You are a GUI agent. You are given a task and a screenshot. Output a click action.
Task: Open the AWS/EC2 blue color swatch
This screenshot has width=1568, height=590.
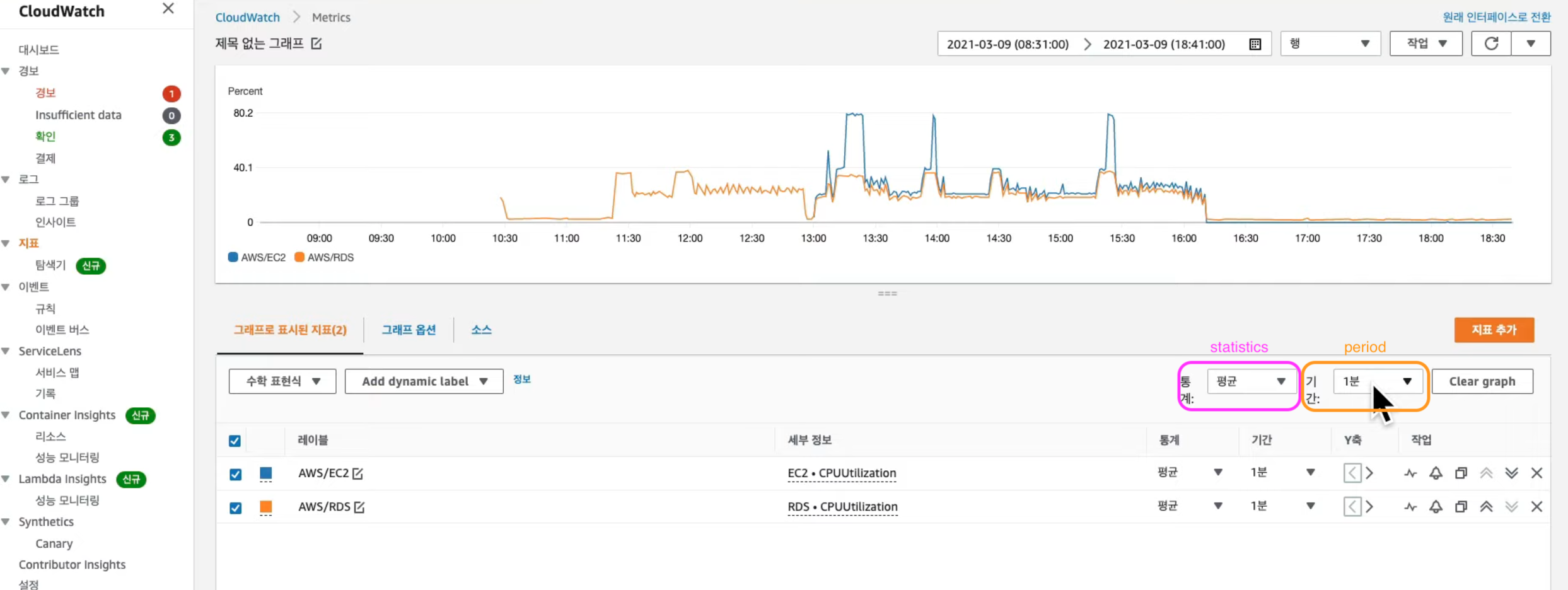coord(266,473)
